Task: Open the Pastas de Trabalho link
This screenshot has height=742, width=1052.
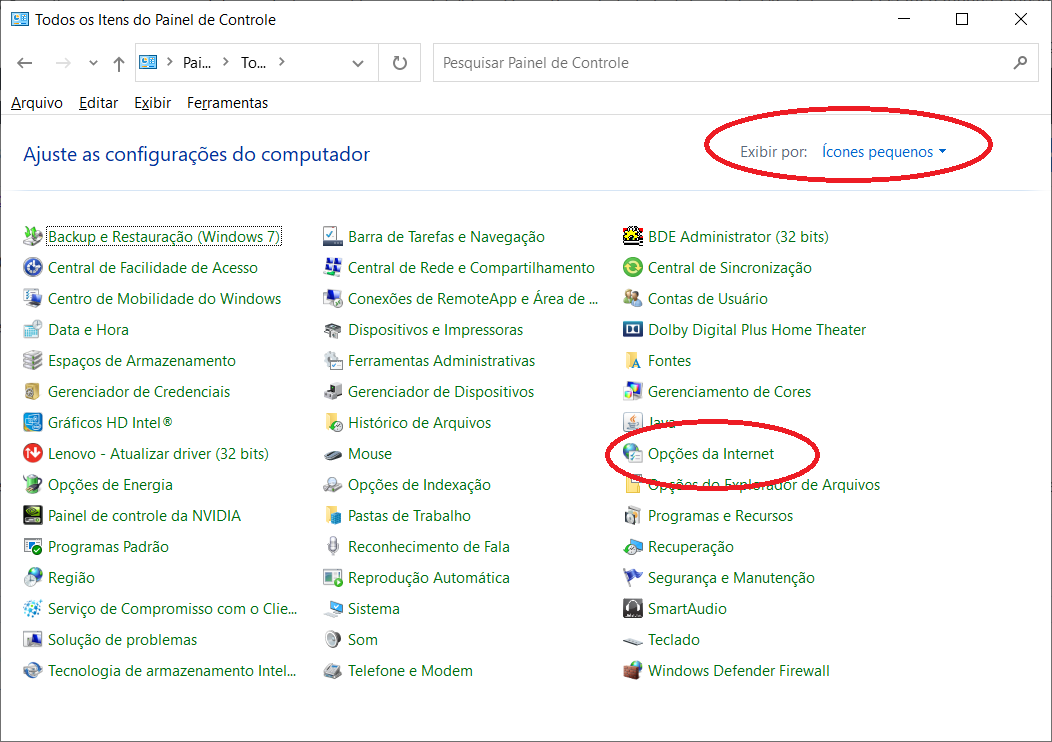Action: click(409, 515)
